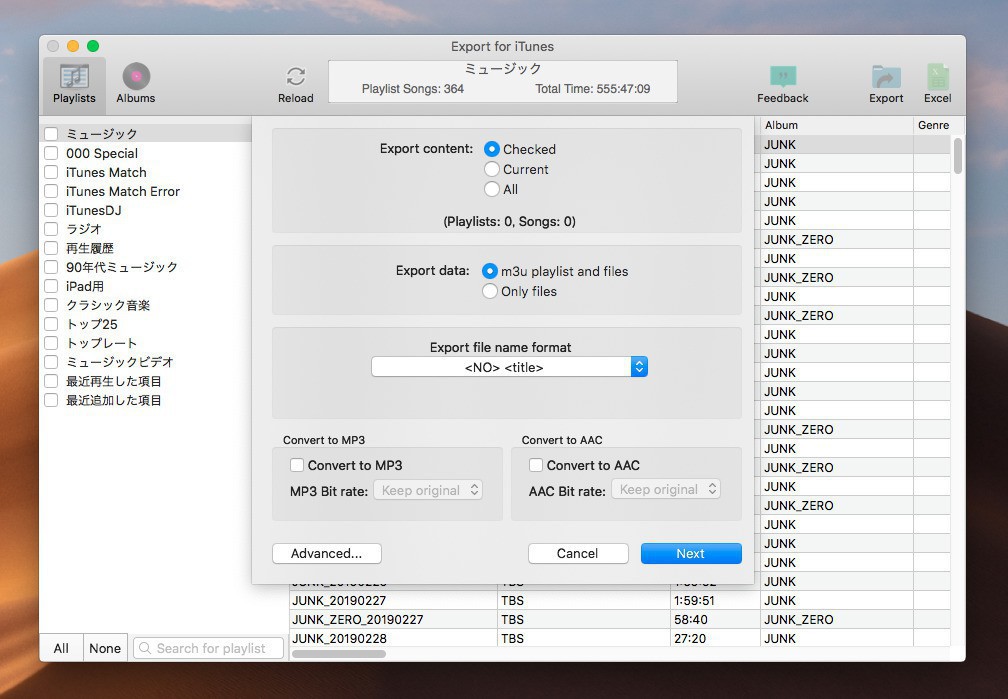This screenshot has width=1008, height=699.
Task: Click the Album column header
Action: (835, 126)
